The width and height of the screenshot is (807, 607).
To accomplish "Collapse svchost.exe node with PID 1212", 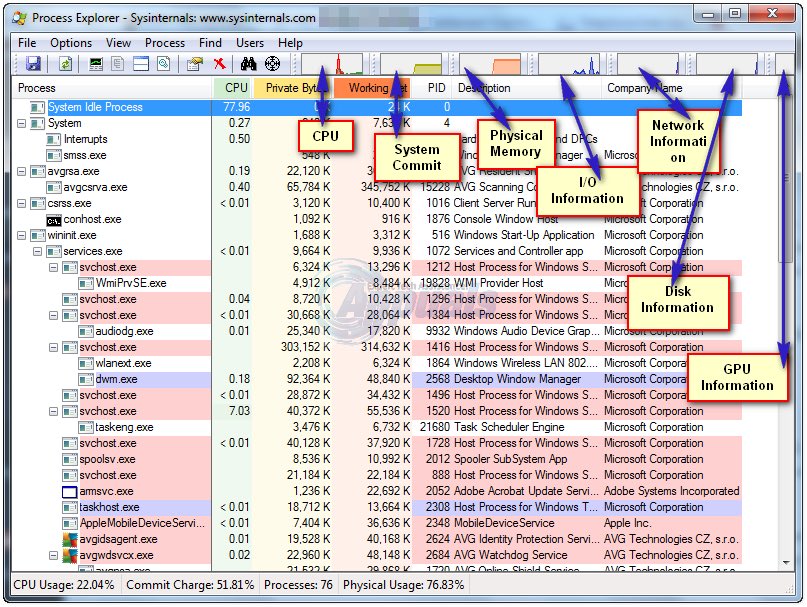I will pos(54,267).
